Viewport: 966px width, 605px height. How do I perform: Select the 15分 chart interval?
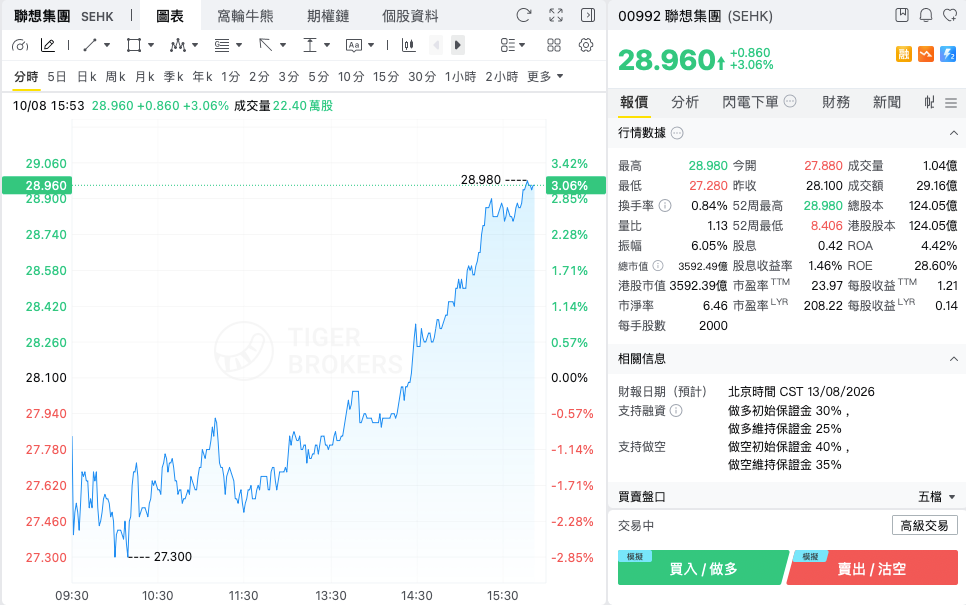click(386, 76)
